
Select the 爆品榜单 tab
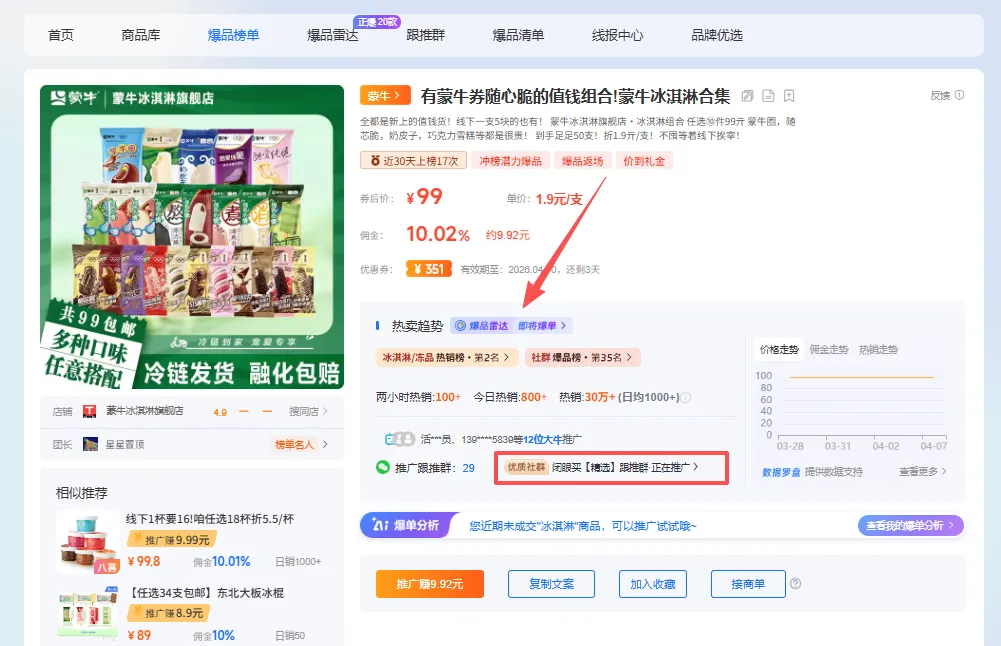point(234,35)
